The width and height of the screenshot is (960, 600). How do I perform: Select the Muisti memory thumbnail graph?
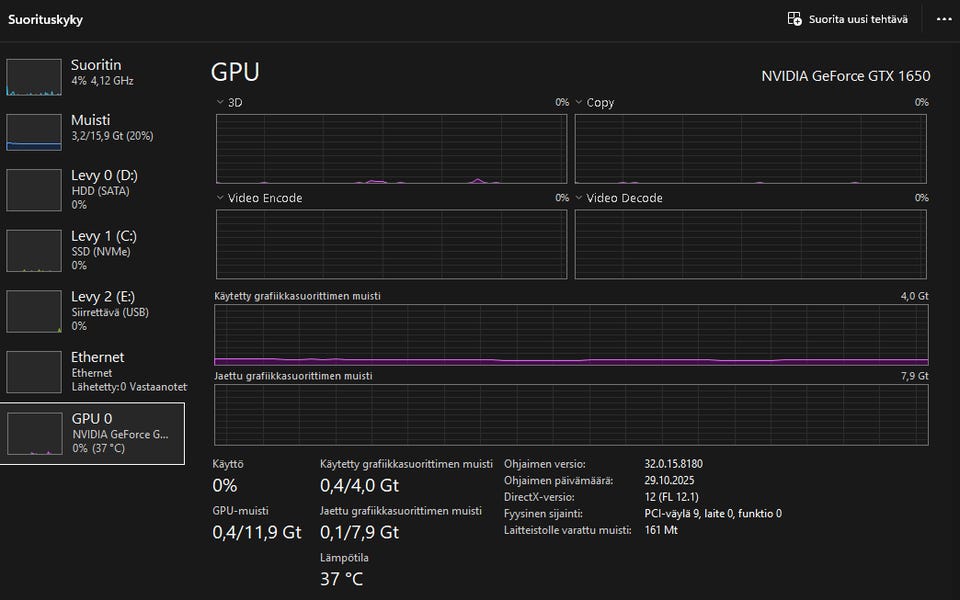click(34, 131)
